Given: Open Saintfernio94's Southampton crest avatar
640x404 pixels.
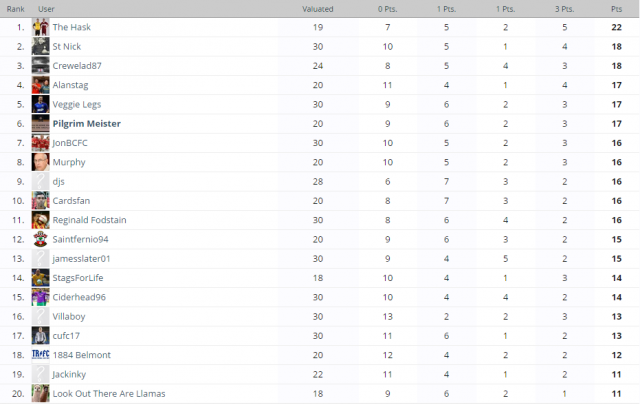Looking at the screenshot, I should [x=40, y=240].
